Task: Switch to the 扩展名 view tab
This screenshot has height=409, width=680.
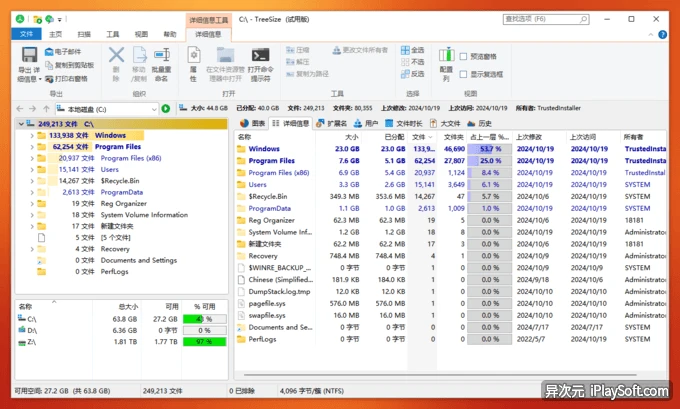Action: click(331, 124)
